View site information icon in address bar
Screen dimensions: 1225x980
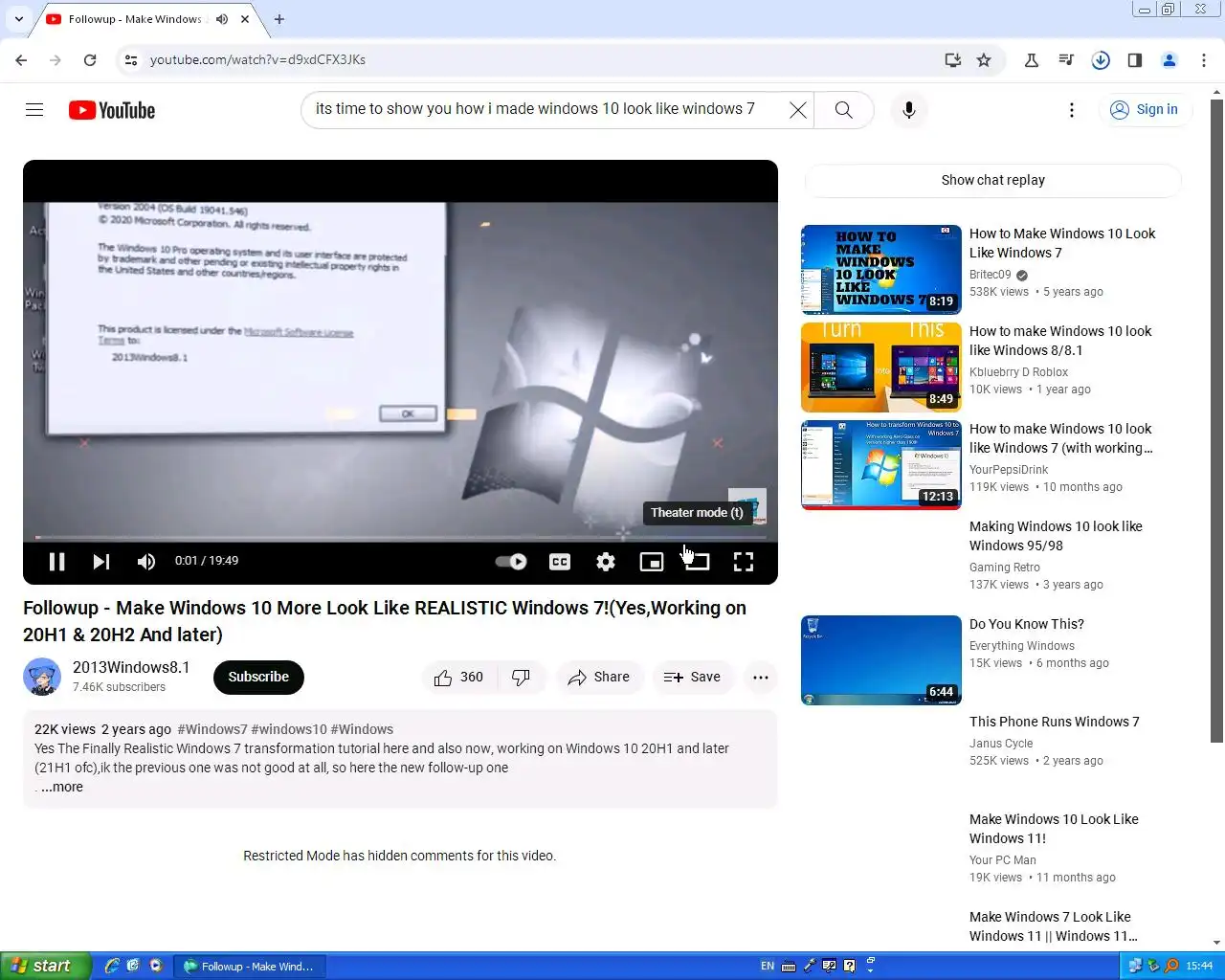(x=131, y=59)
